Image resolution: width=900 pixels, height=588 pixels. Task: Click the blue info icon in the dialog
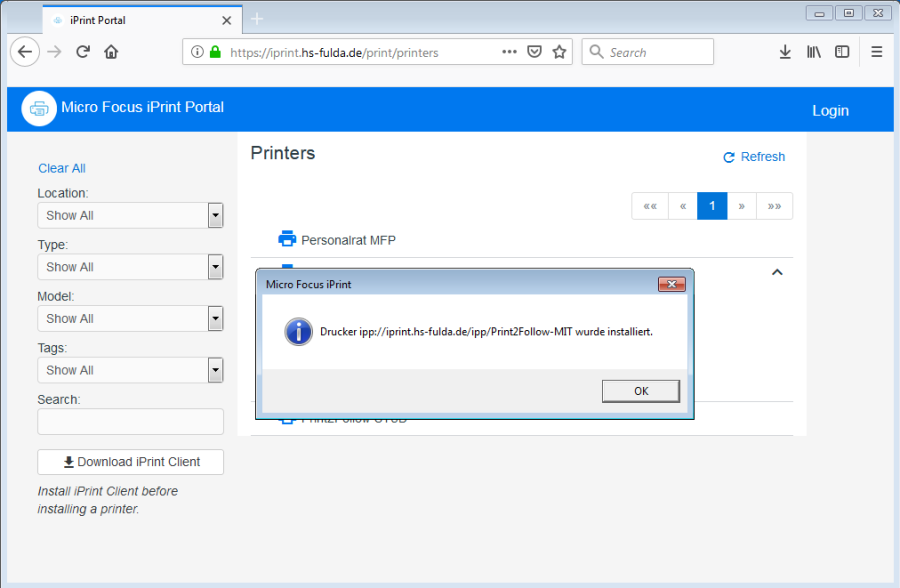tap(298, 332)
